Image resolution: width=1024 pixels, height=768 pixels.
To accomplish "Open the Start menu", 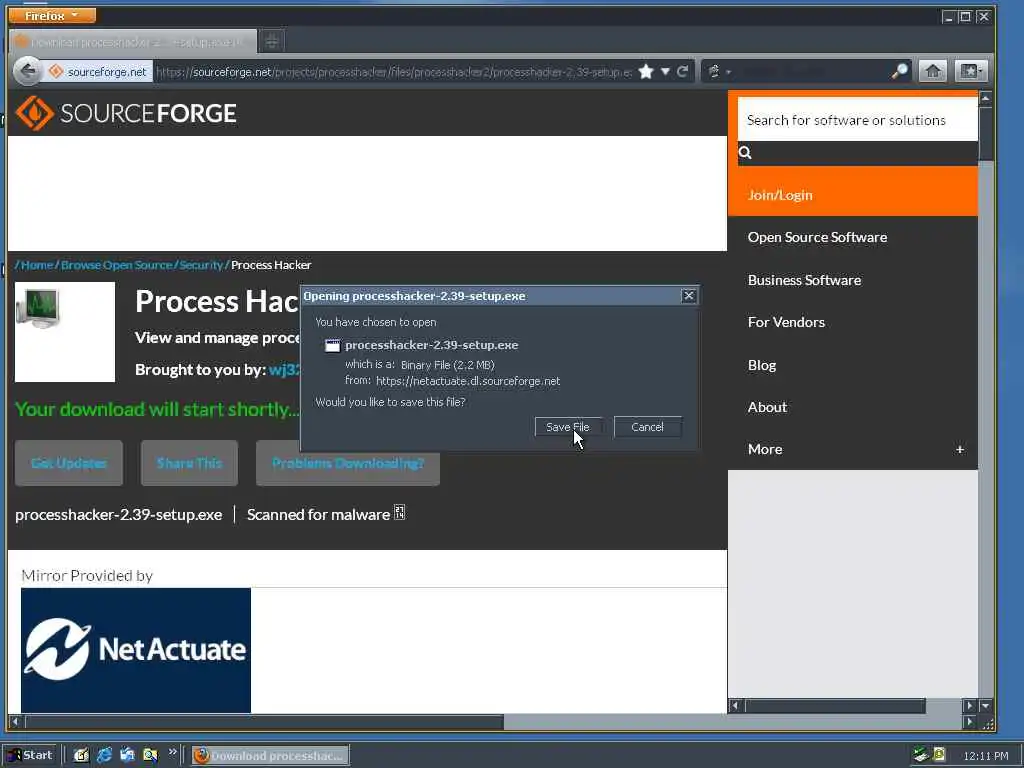I will (x=30, y=755).
